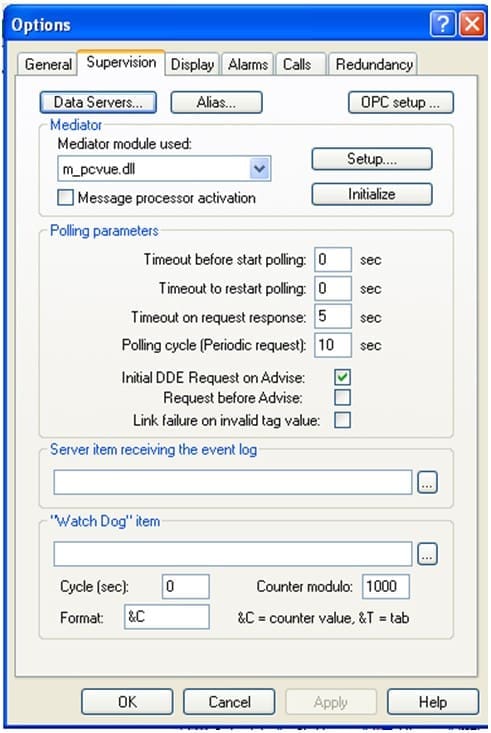
Task: Go to the Alarms tab
Action: tap(248, 64)
